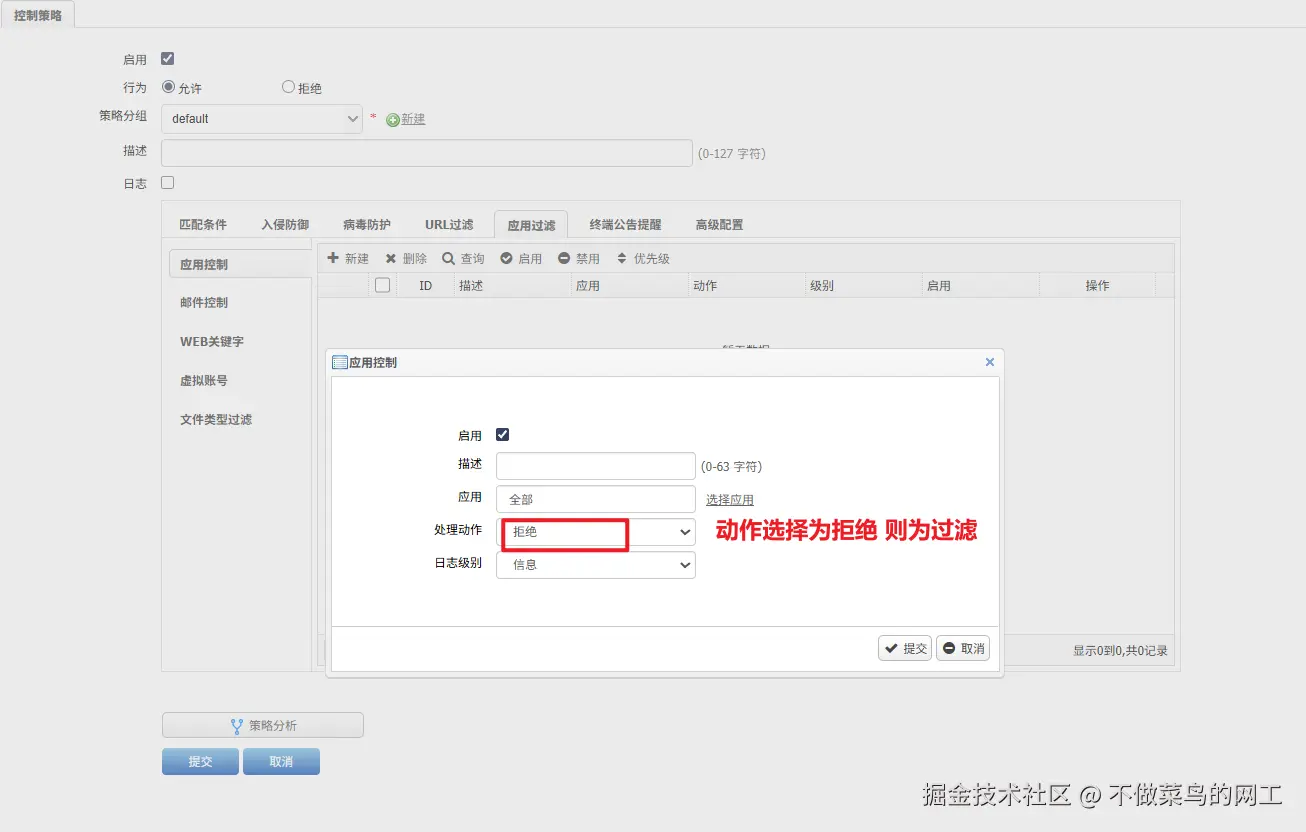The width and height of the screenshot is (1306, 832).
Task: Click the 显示0到0,共0记录 status text
Action: point(1120,651)
